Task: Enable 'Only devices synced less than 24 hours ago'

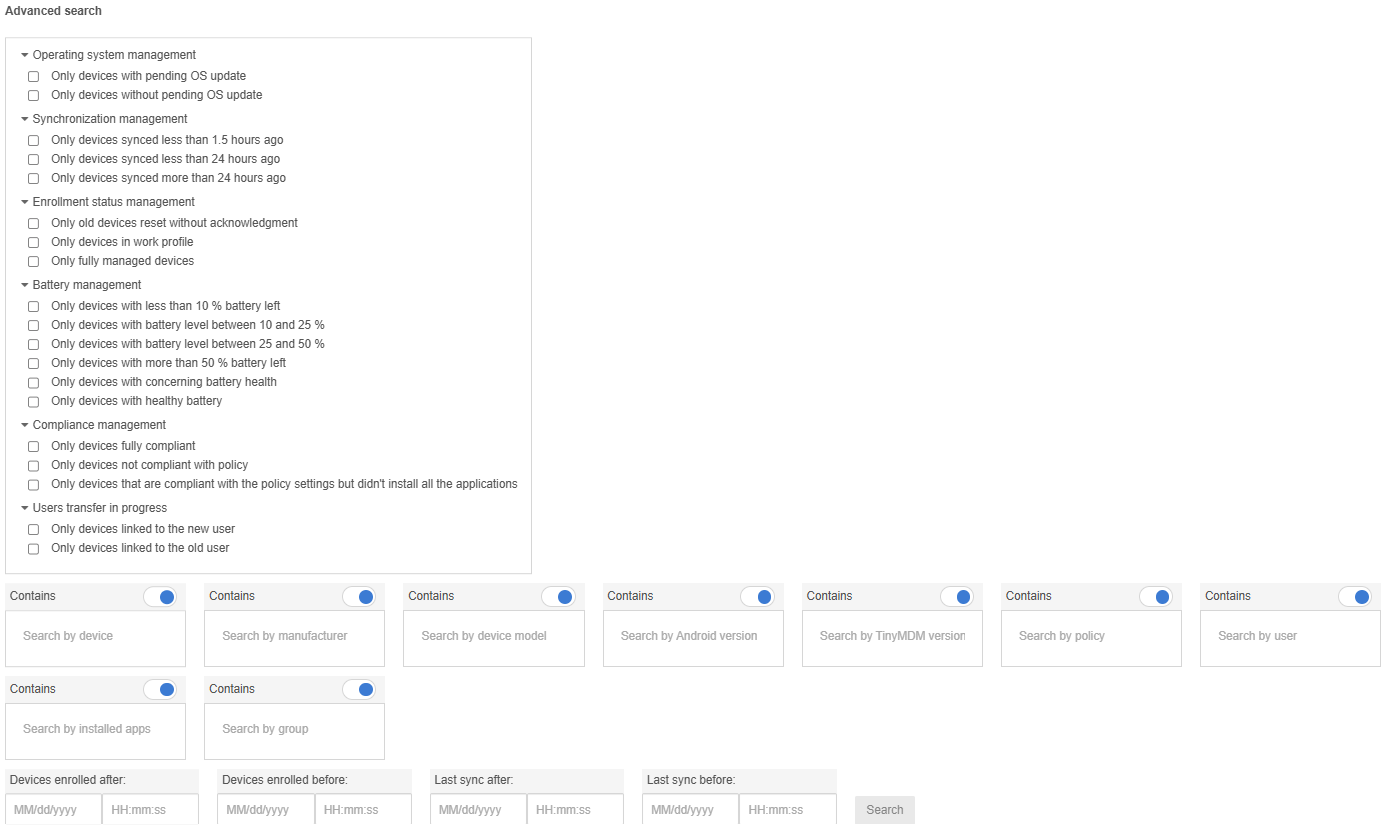Action: point(33,159)
